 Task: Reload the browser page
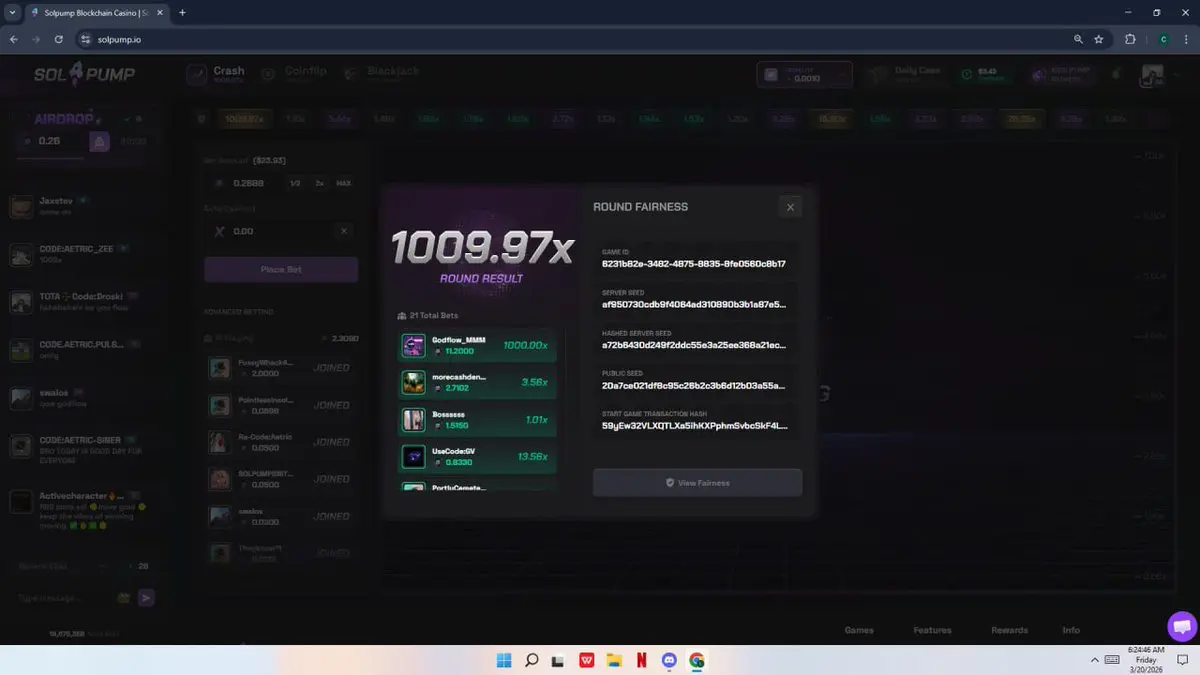click(59, 39)
